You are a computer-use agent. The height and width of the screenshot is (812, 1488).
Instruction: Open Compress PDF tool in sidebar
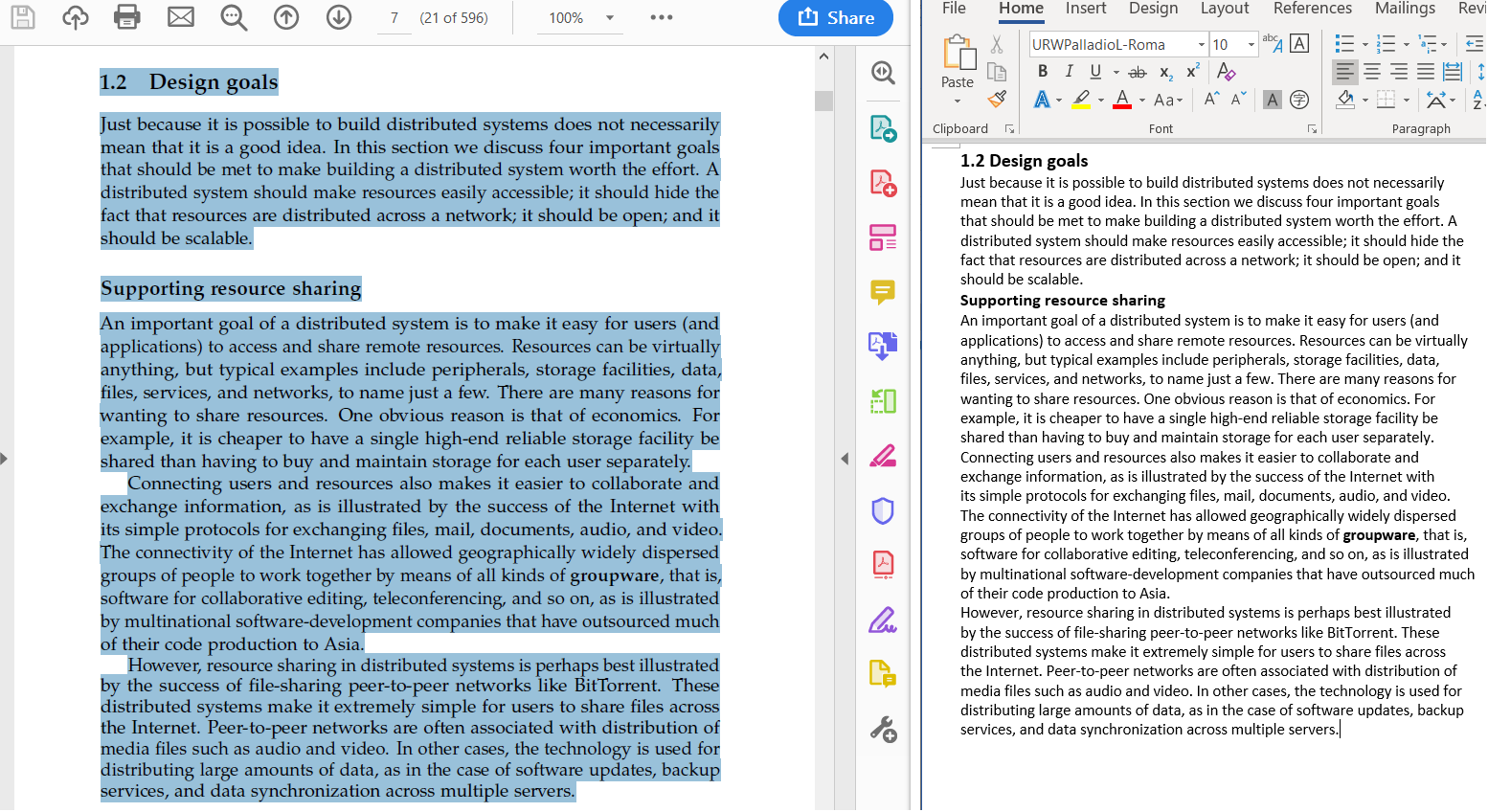click(x=883, y=565)
